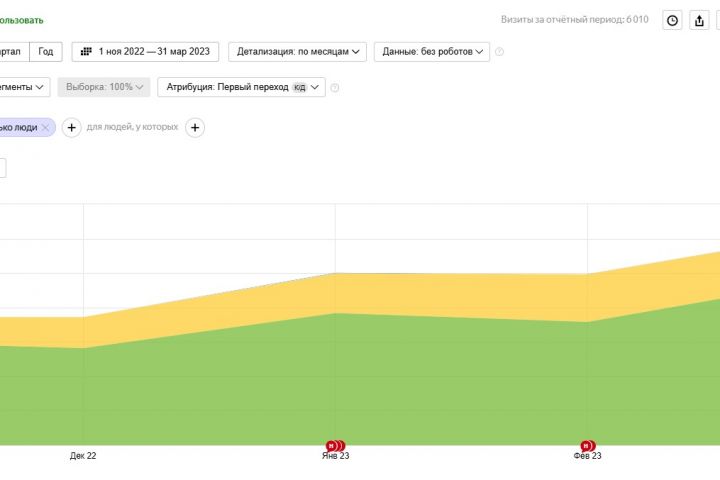
Task: Open Выборка: 100% dropdown
Action: coord(104,87)
